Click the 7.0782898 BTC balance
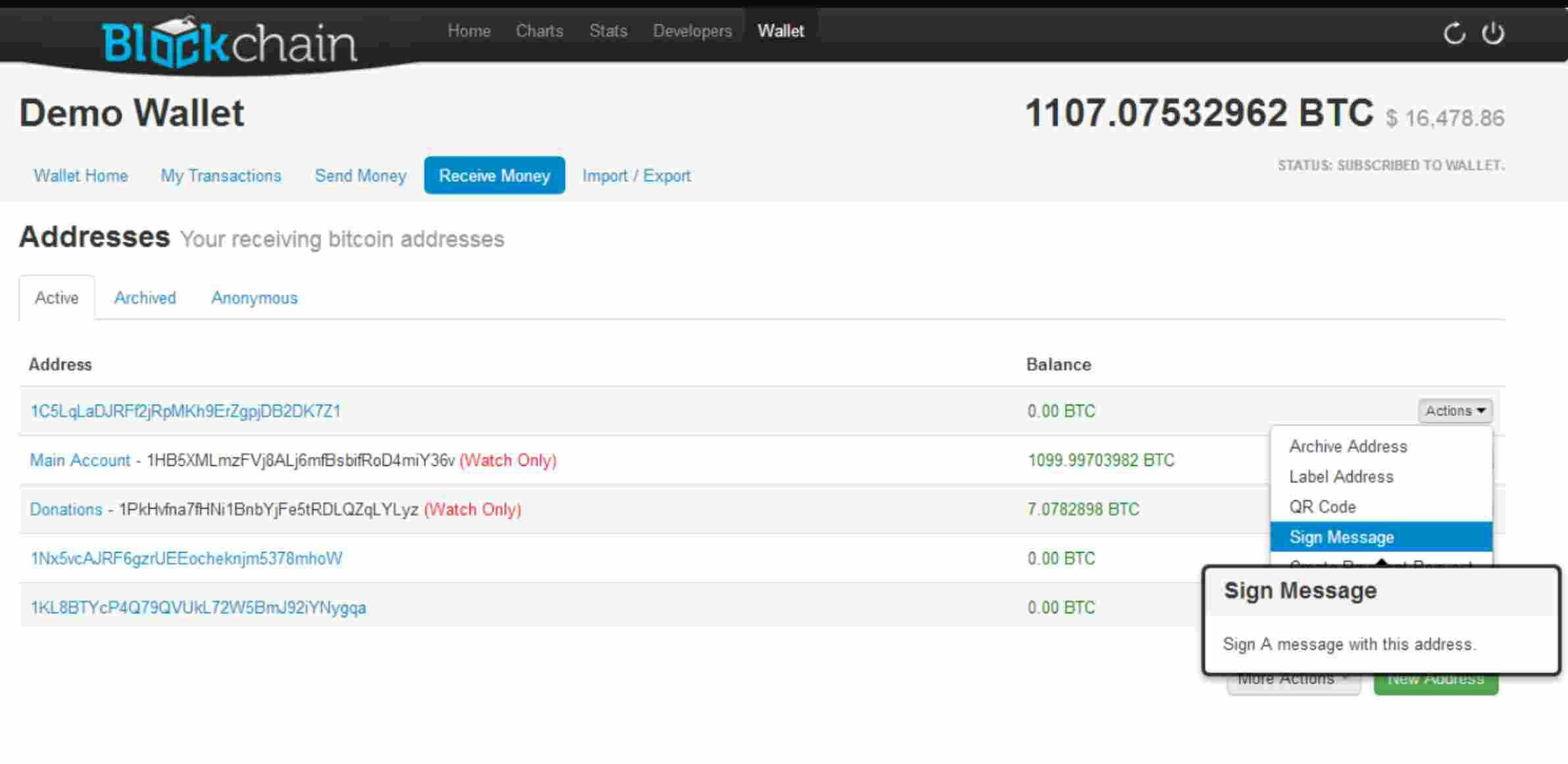Screen dimensions: 1568x764 pos(1083,509)
